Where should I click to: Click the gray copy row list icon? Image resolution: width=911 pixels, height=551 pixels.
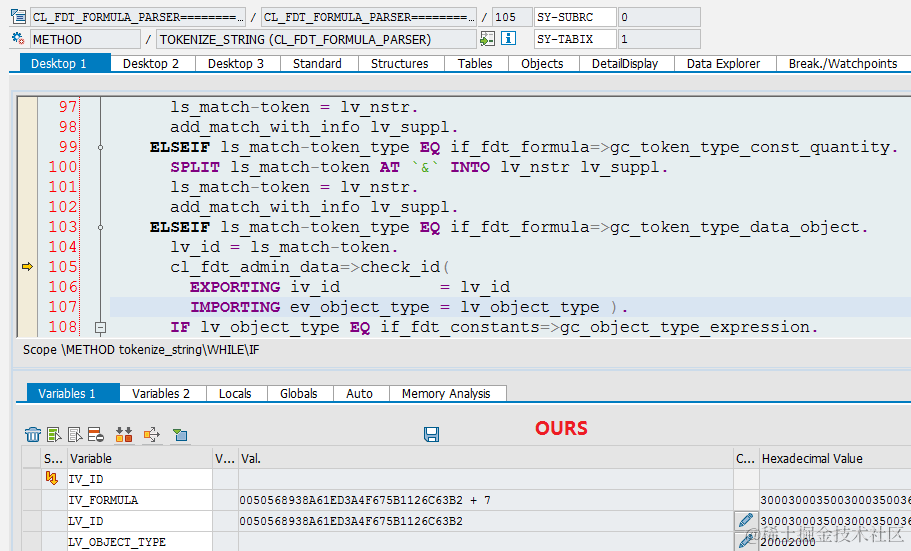click(x=75, y=434)
